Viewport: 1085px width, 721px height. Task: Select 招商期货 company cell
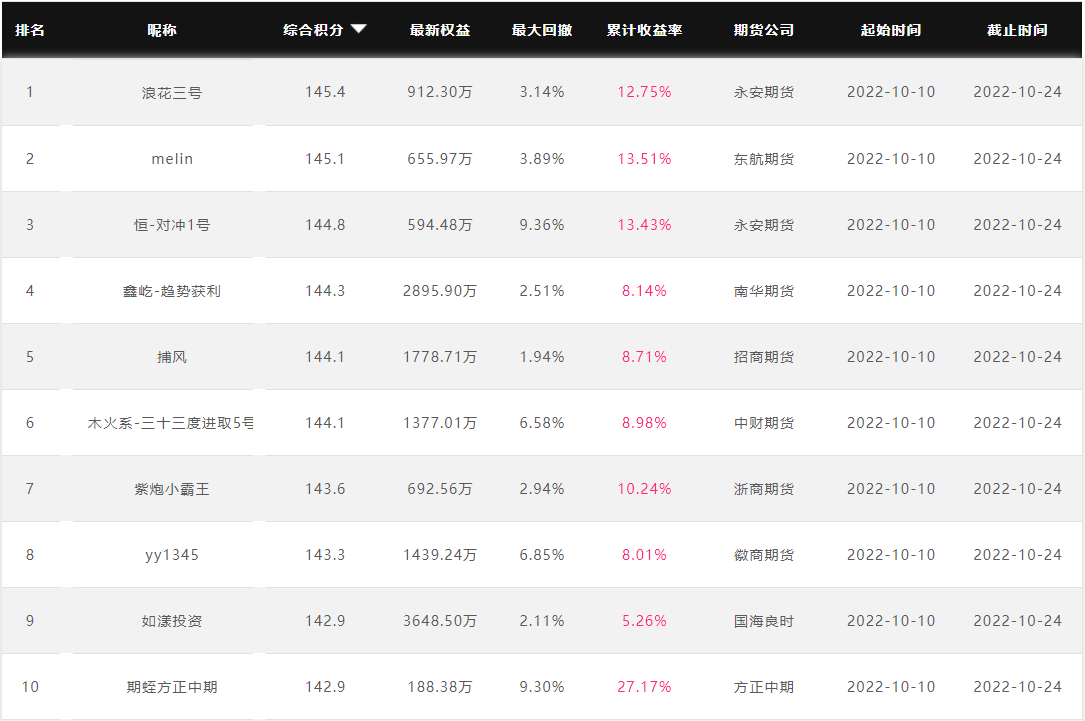click(764, 357)
